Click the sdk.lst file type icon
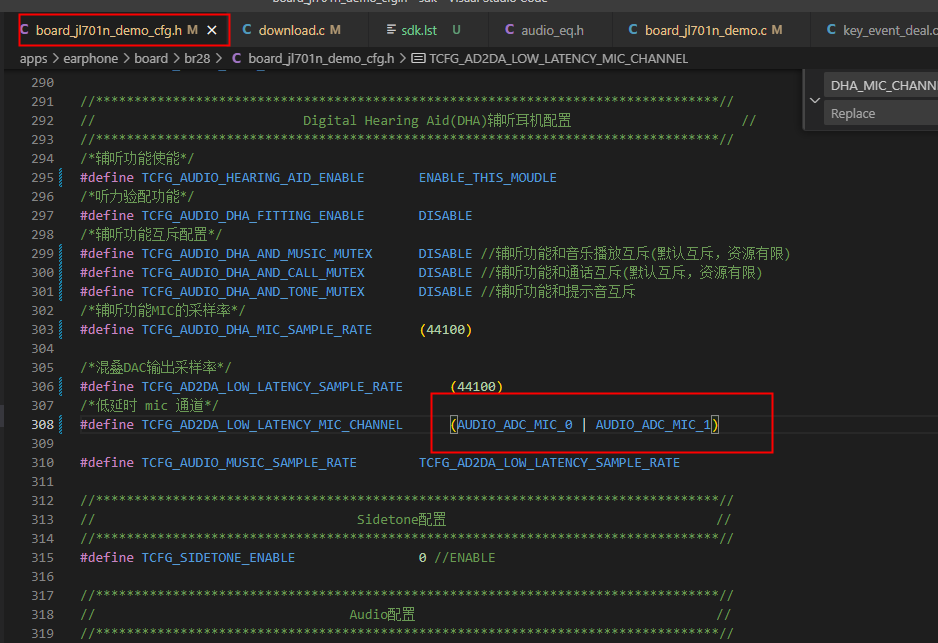938x643 pixels. pos(391,30)
